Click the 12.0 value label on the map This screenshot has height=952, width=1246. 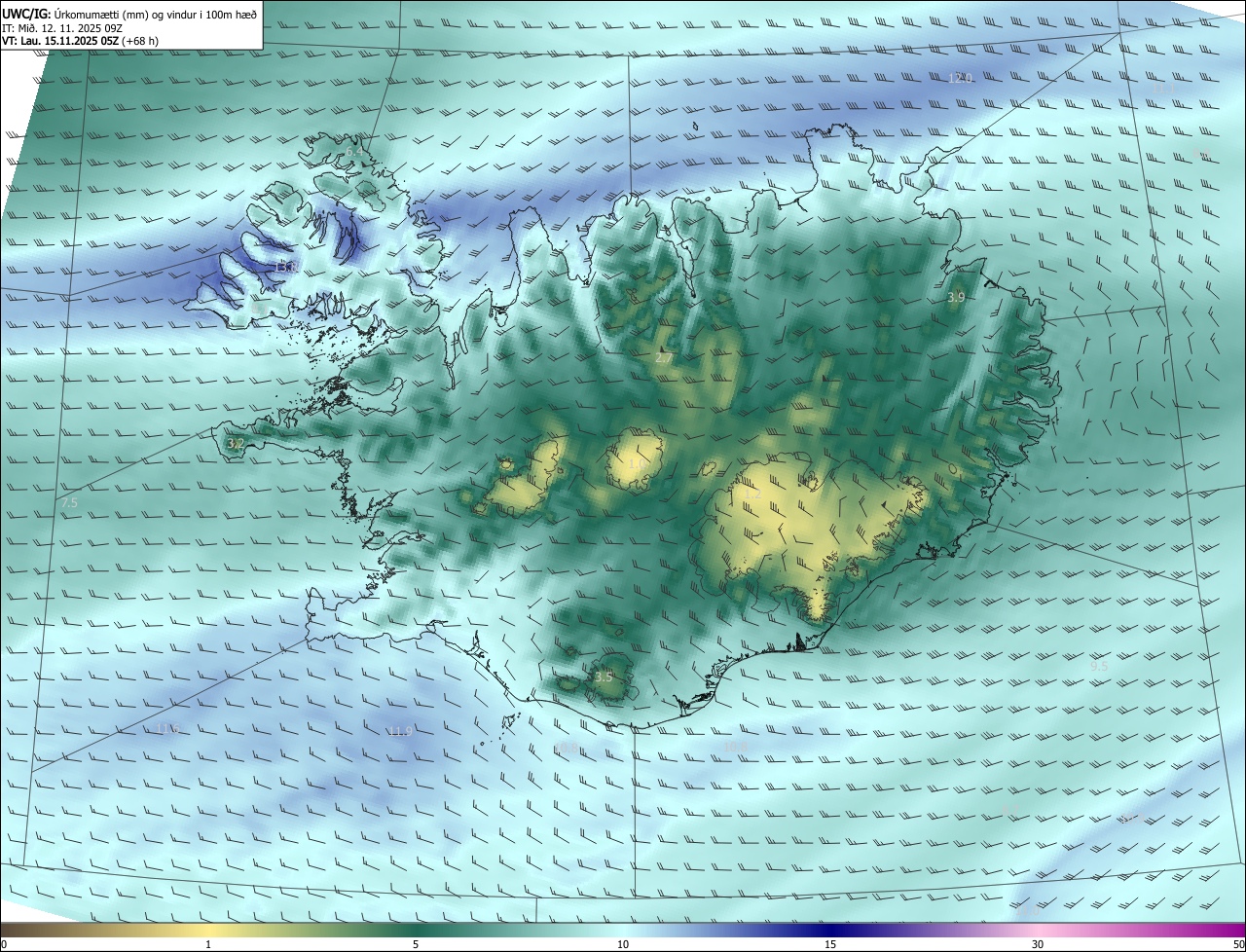(961, 78)
